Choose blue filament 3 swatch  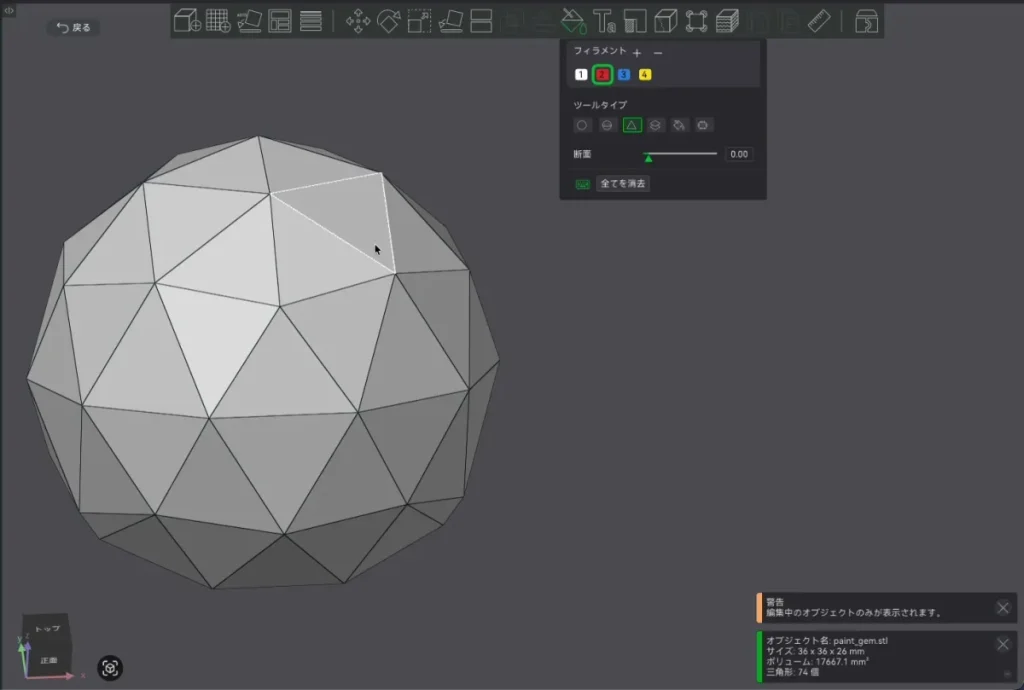tap(624, 74)
